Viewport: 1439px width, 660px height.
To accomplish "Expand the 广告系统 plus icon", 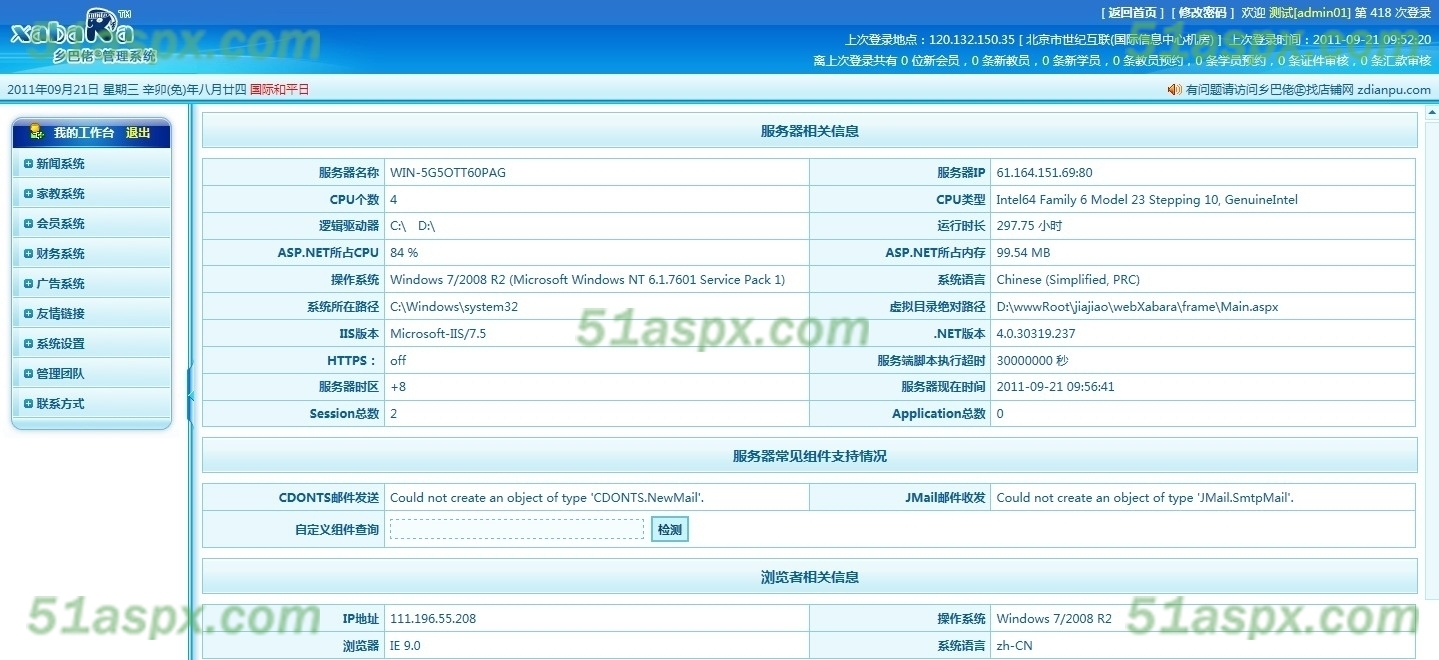I will coord(28,283).
